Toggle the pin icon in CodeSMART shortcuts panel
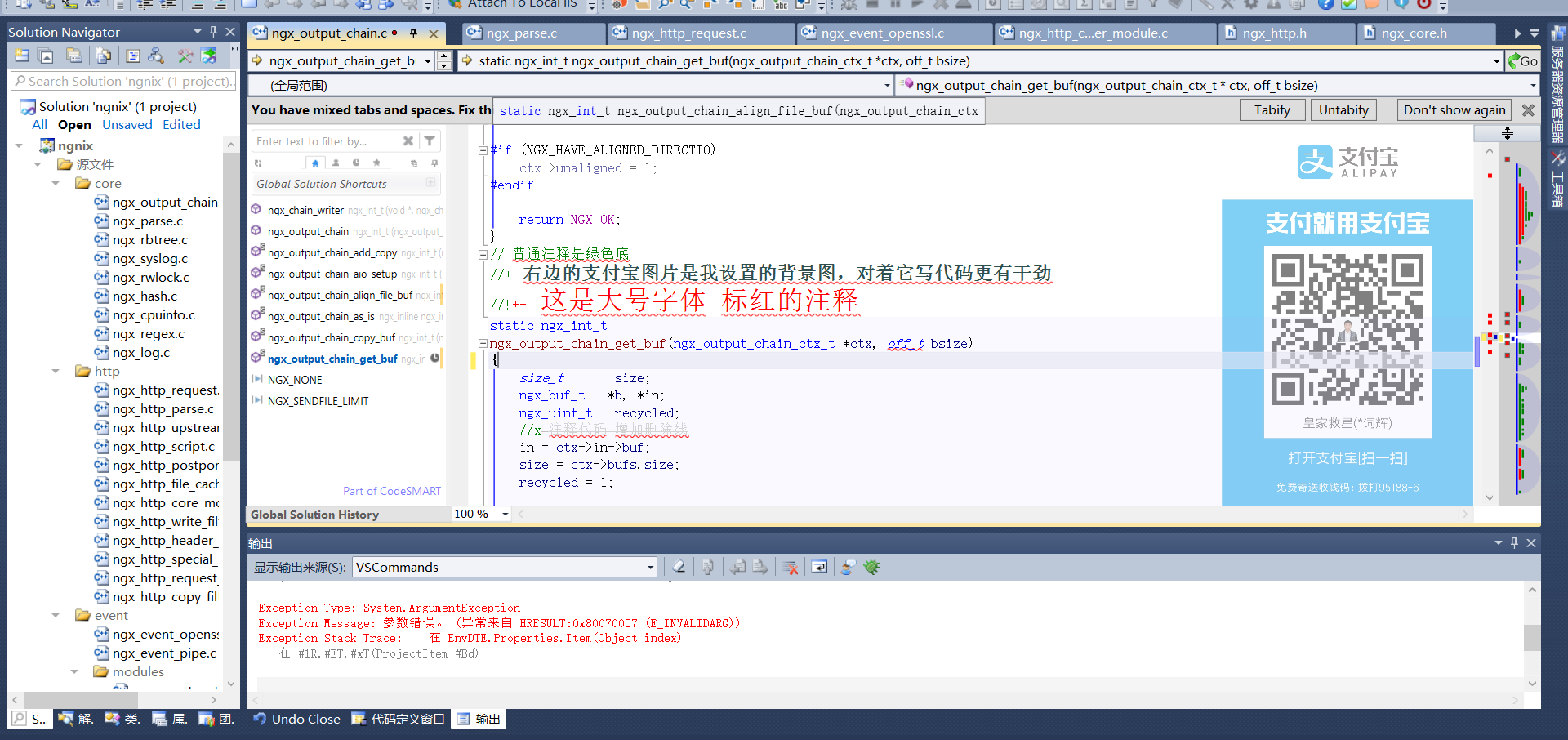The height and width of the screenshot is (740, 1568). click(x=434, y=163)
